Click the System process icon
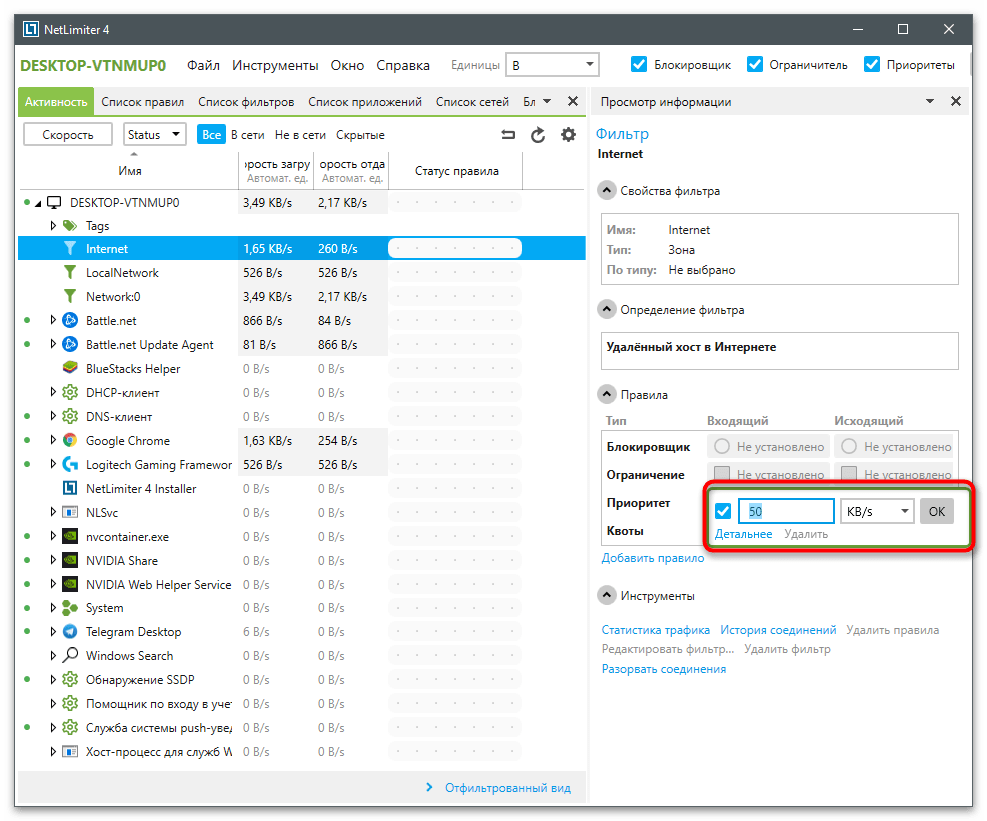987x821 pixels. click(70, 608)
